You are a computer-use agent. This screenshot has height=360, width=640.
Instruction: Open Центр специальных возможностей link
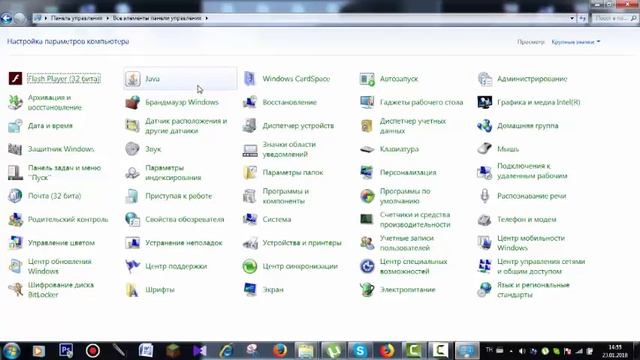413,266
